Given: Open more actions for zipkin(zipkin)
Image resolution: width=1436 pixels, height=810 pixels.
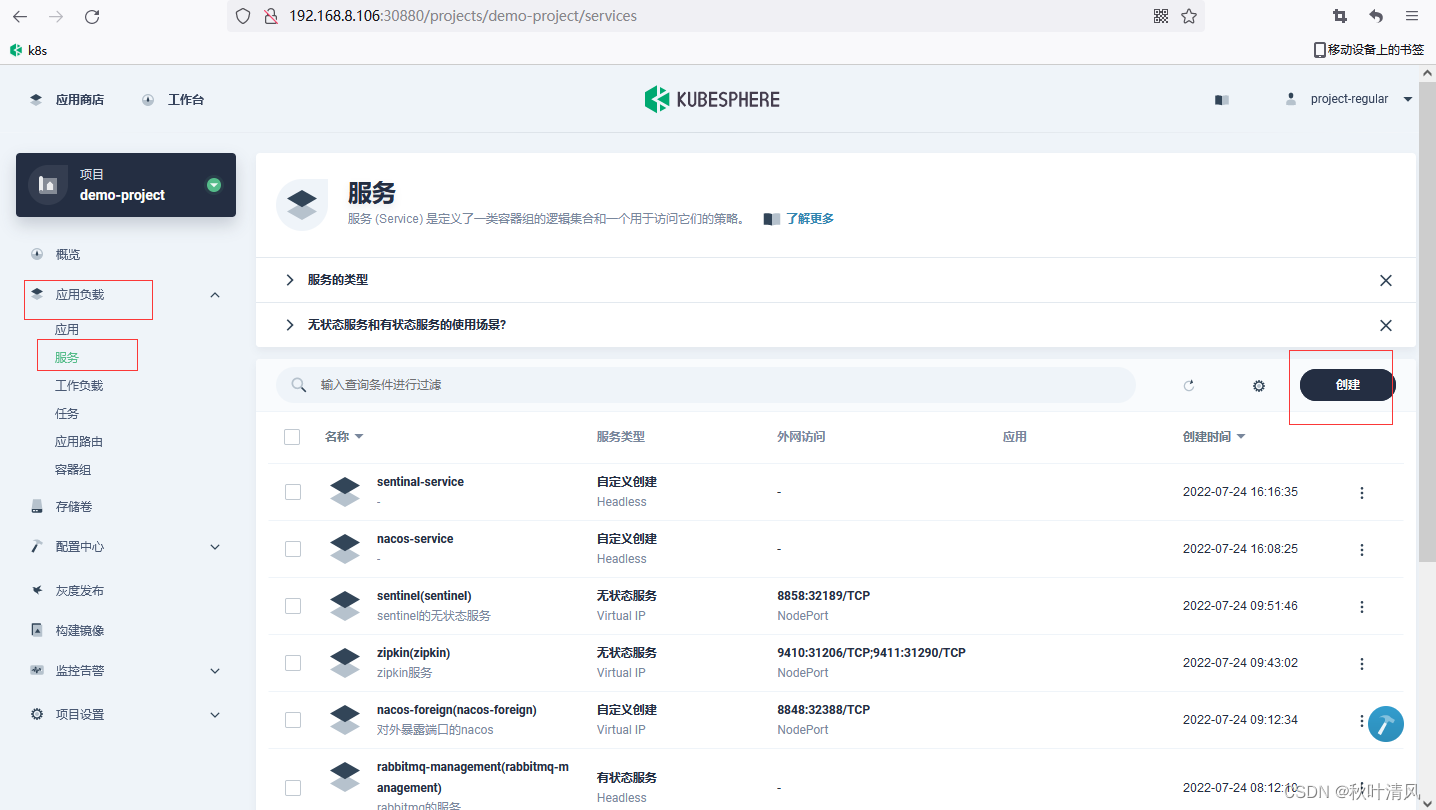Looking at the screenshot, I should click(1362, 664).
